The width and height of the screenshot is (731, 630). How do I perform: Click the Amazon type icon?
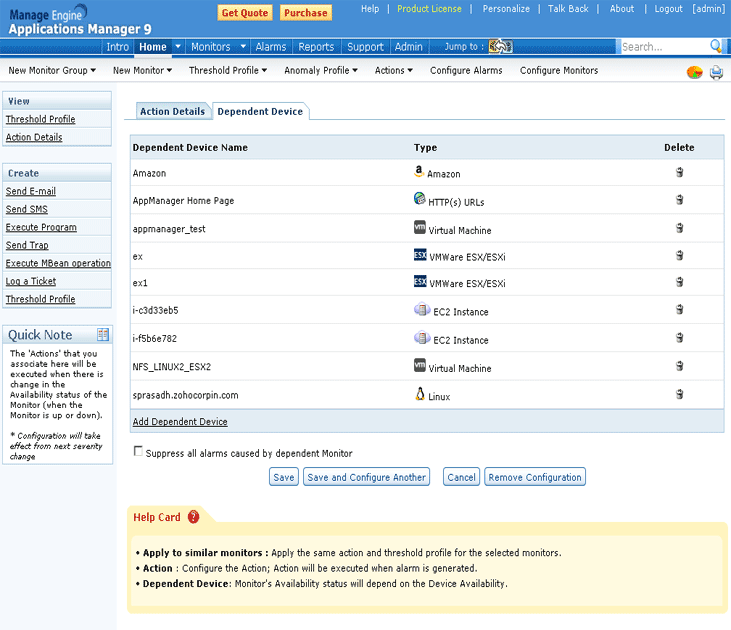(419, 171)
